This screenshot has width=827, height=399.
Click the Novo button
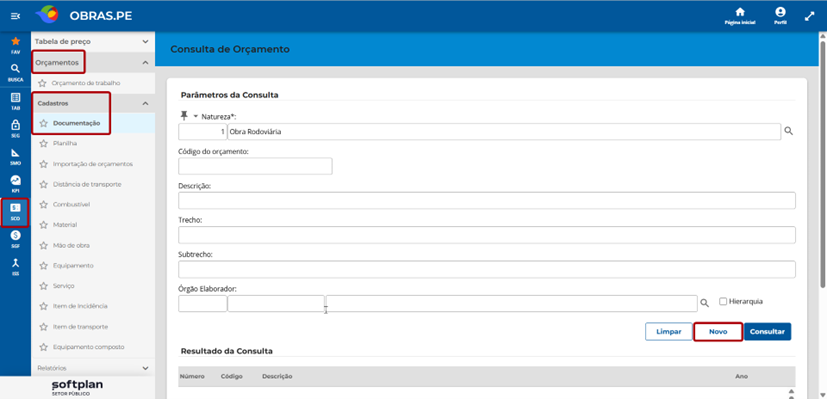click(x=718, y=332)
